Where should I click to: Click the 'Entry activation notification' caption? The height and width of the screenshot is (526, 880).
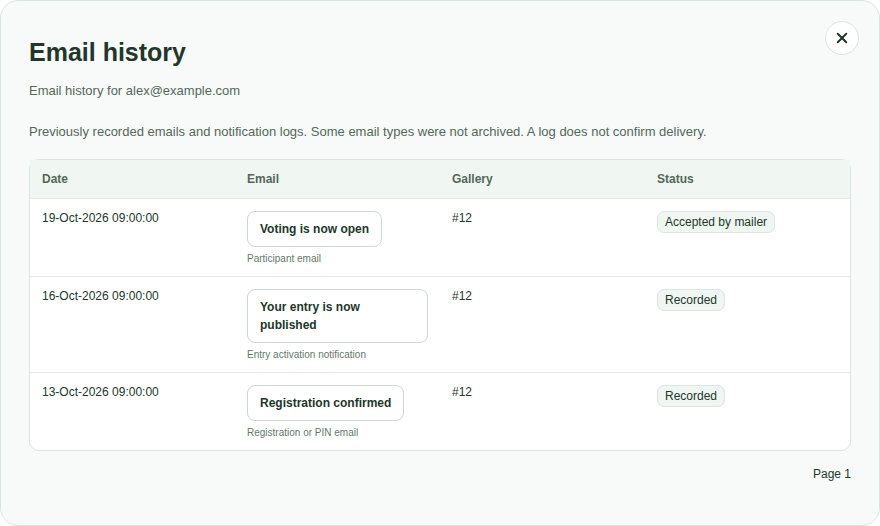click(306, 354)
